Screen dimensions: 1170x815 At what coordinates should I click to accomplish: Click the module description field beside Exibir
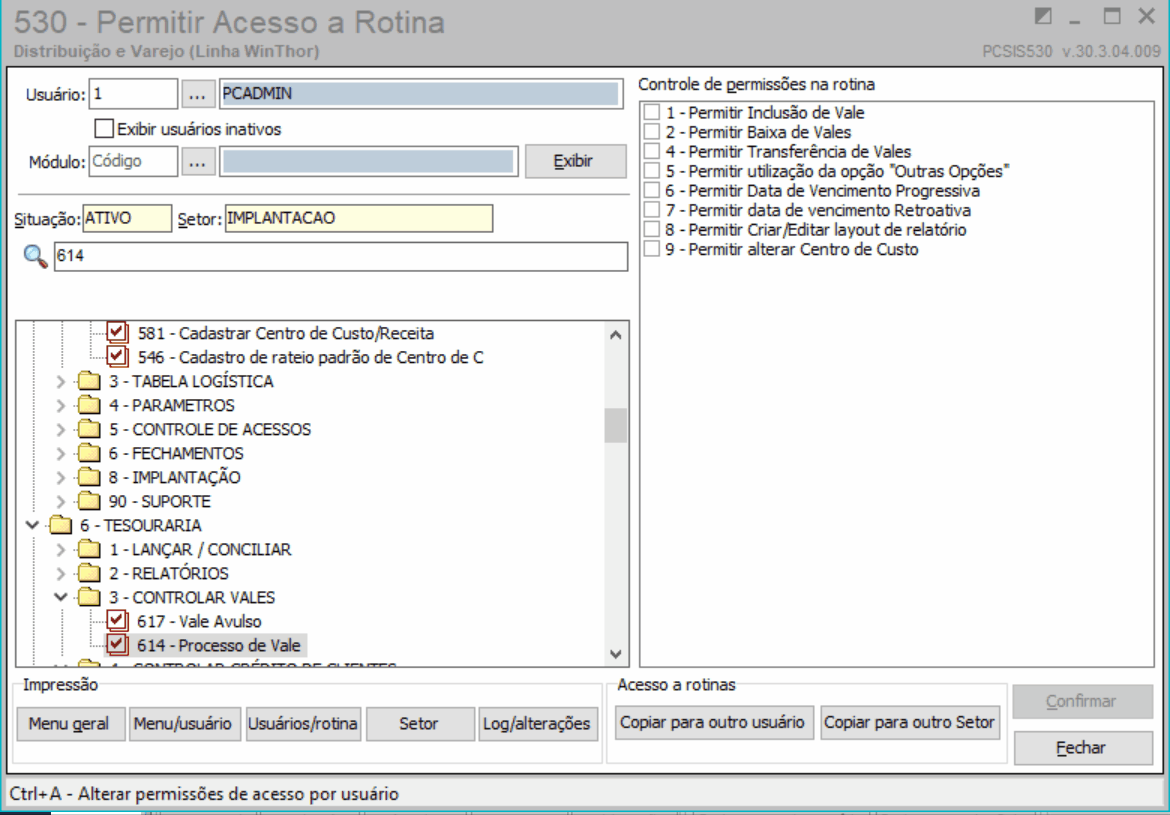tap(369, 161)
